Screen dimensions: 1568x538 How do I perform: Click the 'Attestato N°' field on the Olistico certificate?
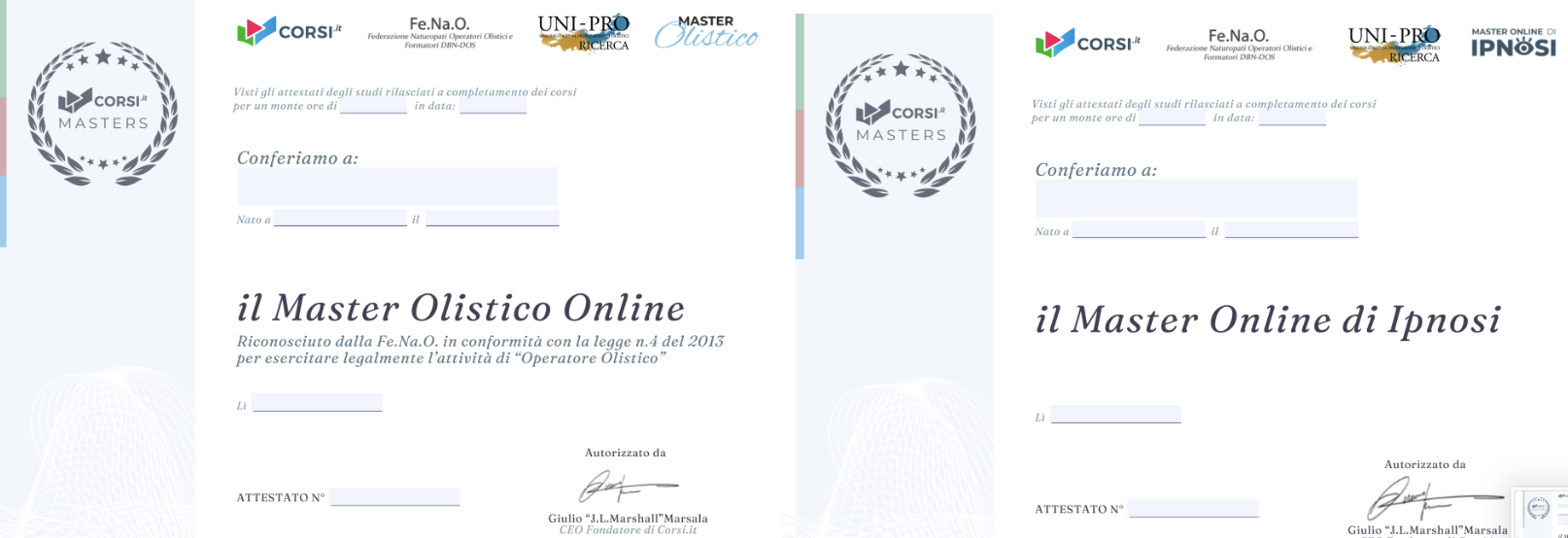pyautogui.click(x=394, y=497)
